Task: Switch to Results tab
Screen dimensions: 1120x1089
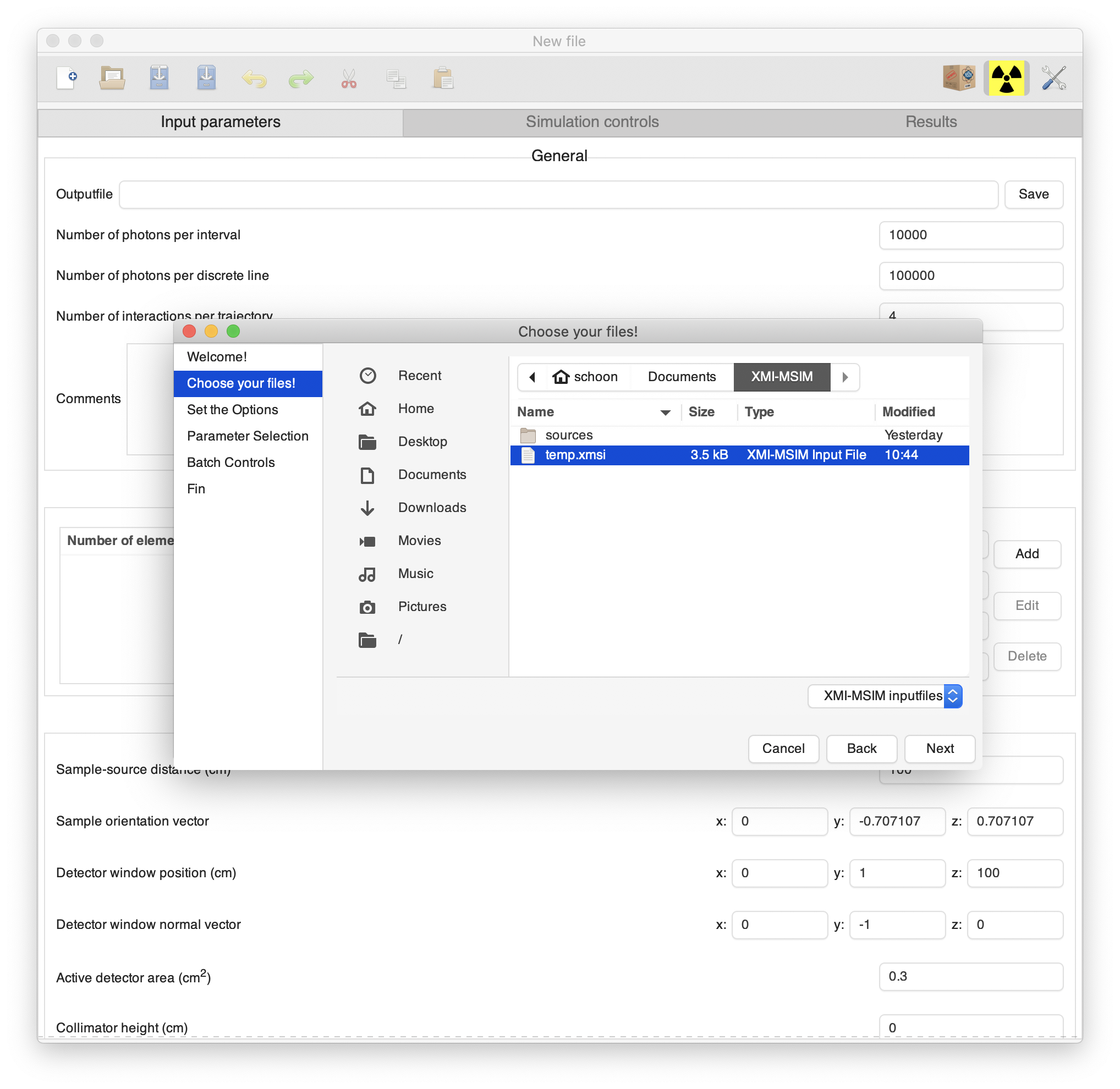Action: pos(931,122)
